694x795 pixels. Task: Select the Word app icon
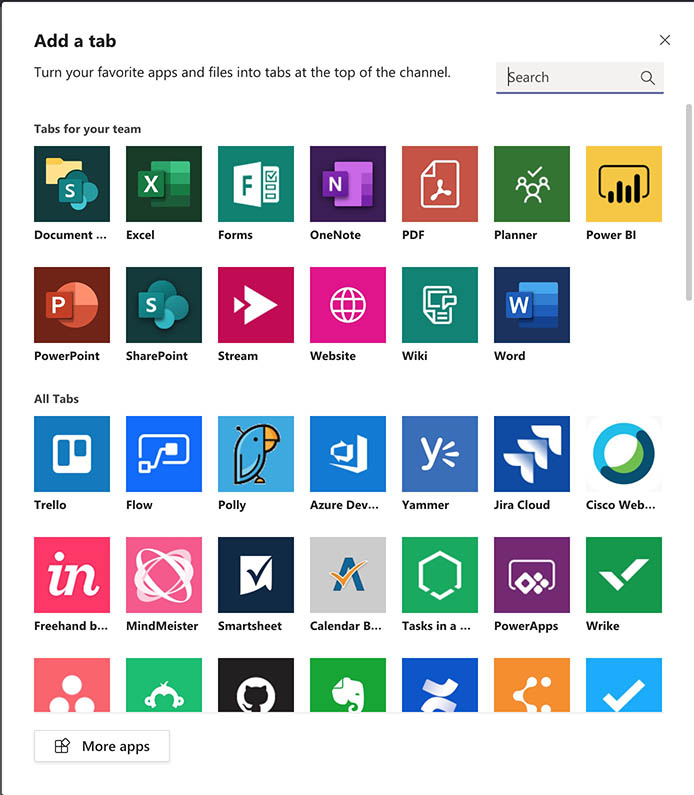pos(532,305)
